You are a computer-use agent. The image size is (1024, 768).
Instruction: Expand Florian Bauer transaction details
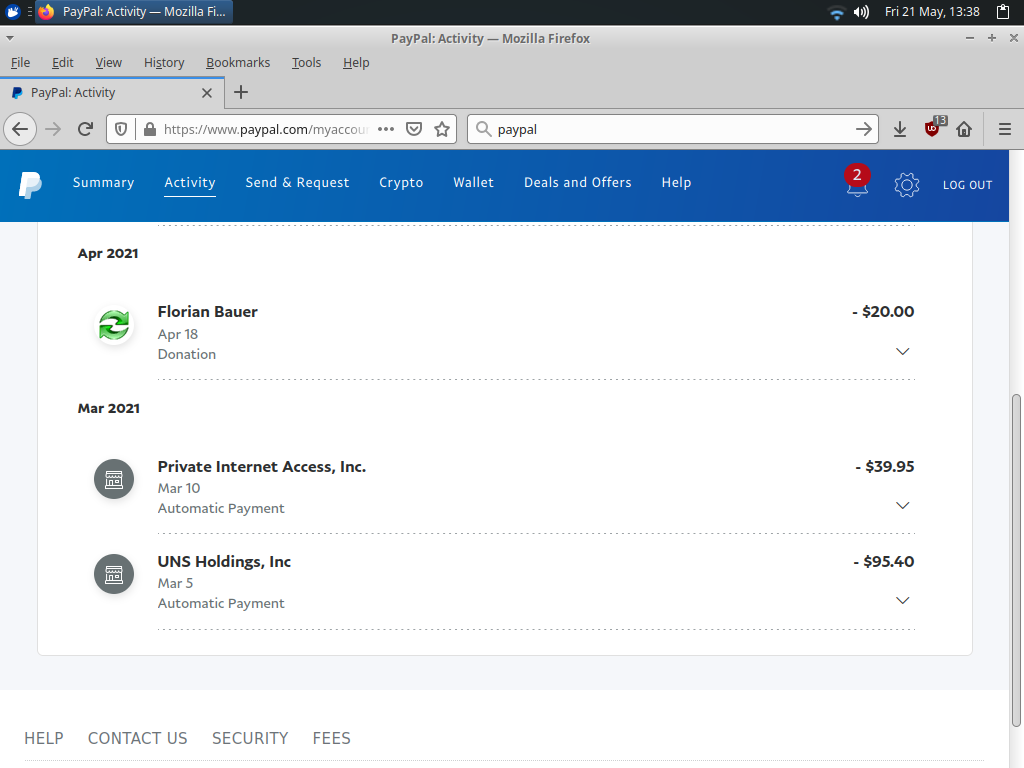point(903,351)
